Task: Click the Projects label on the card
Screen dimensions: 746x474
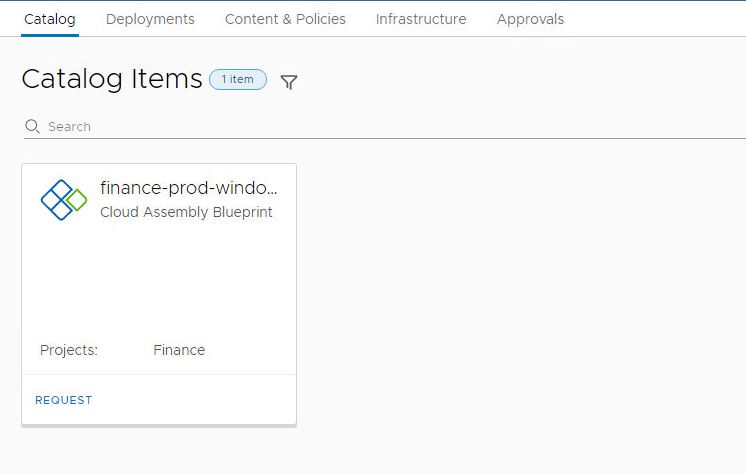Action: [x=69, y=350]
